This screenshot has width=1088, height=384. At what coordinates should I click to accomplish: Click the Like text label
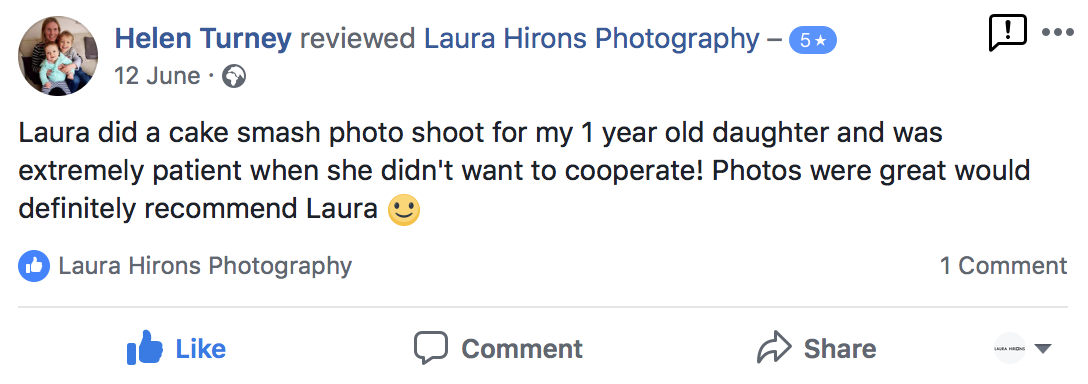tap(201, 349)
